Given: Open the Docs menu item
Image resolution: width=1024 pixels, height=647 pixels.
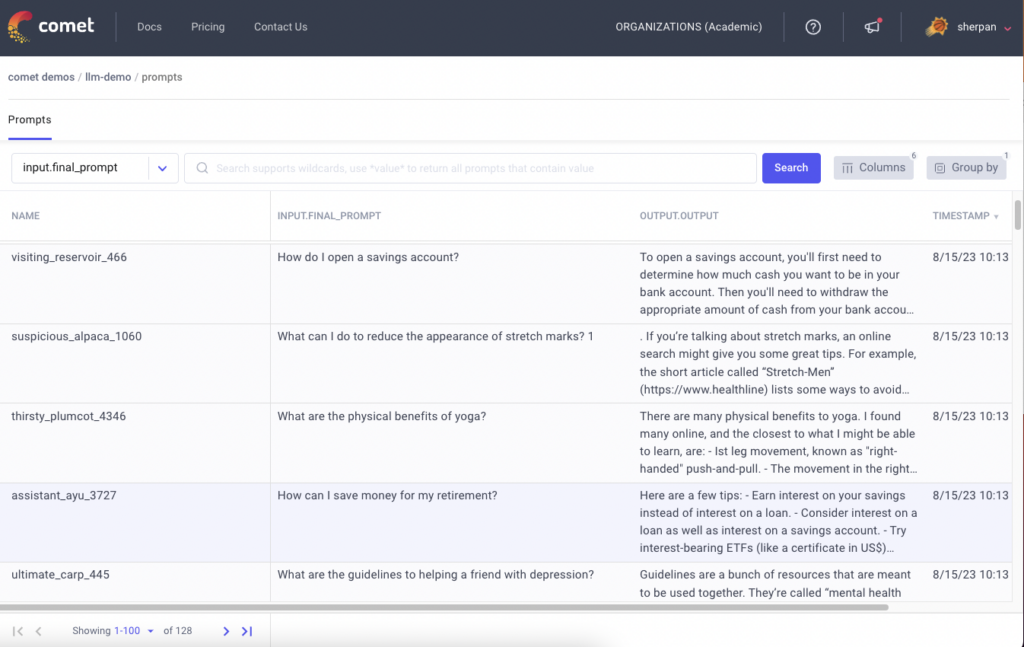Looking at the screenshot, I should pyautogui.click(x=149, y=27).
